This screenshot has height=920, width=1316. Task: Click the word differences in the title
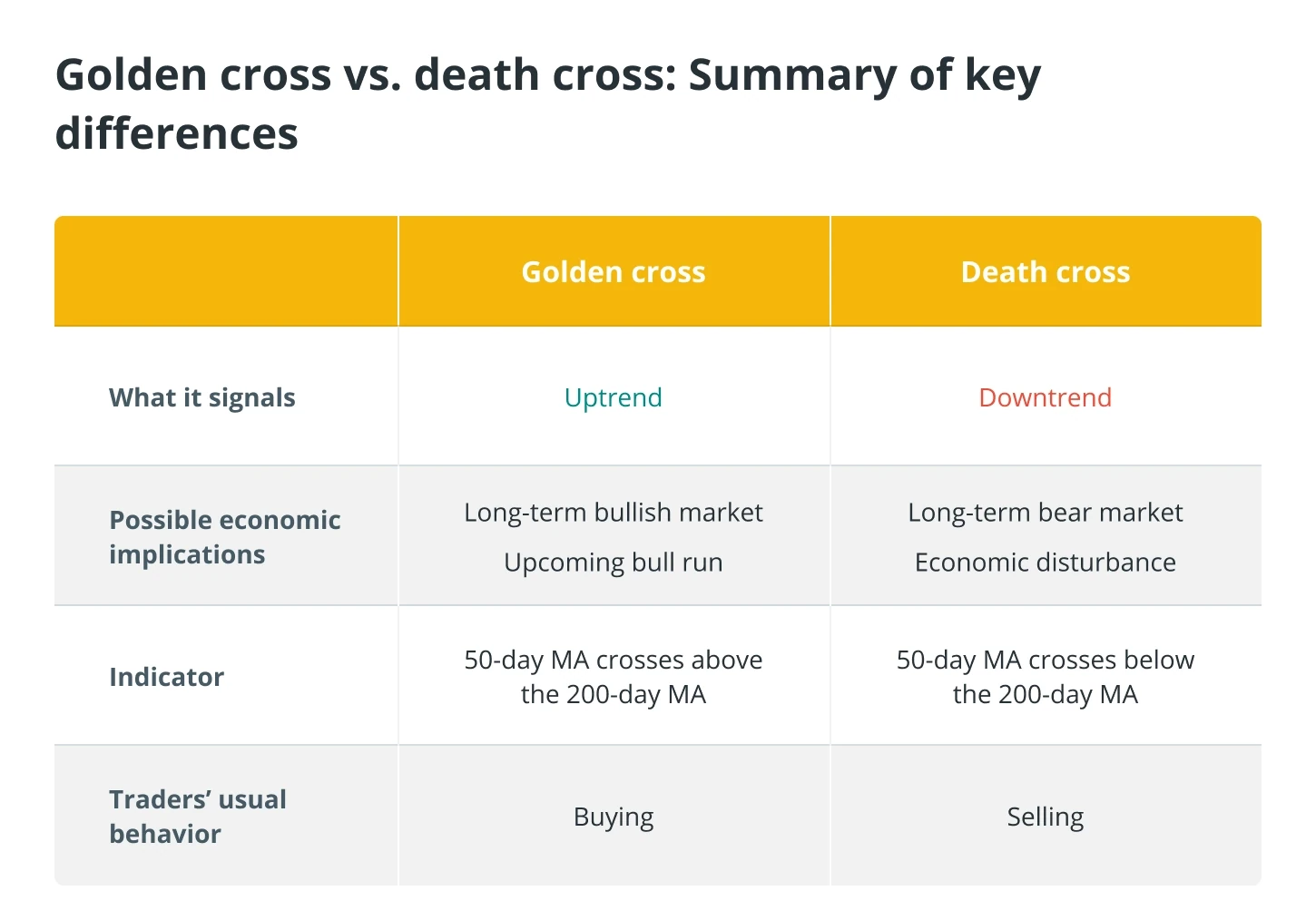coord(177,133)
